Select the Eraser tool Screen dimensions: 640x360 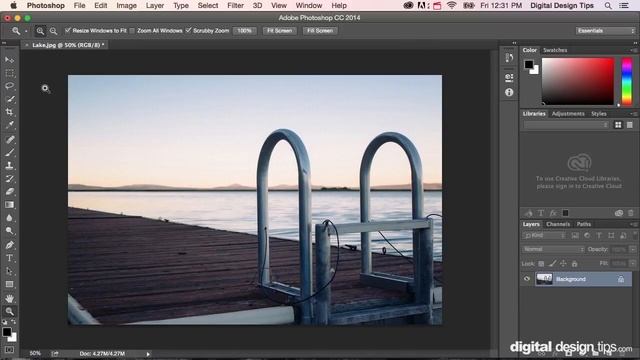pyautogui.click(x=9, y=192)
